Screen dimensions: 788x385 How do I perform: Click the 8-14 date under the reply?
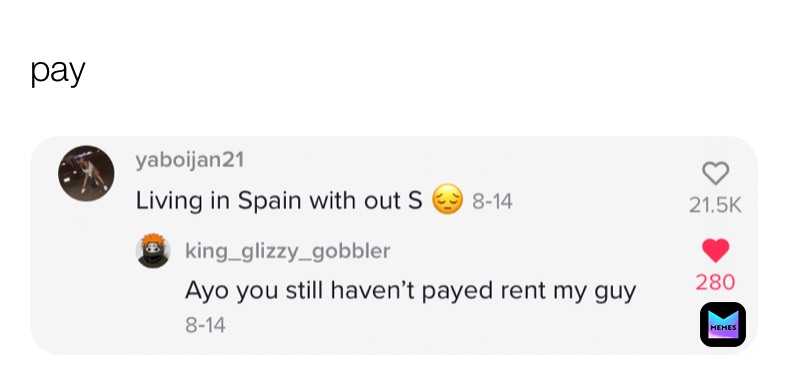coord(205,325)
